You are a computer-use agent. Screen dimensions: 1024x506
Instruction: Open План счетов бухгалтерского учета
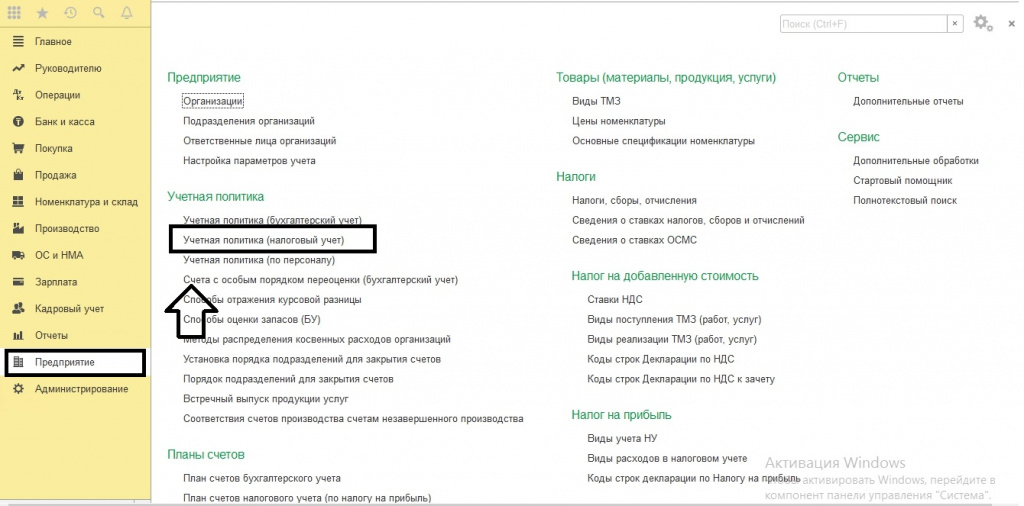pos(261,478)
